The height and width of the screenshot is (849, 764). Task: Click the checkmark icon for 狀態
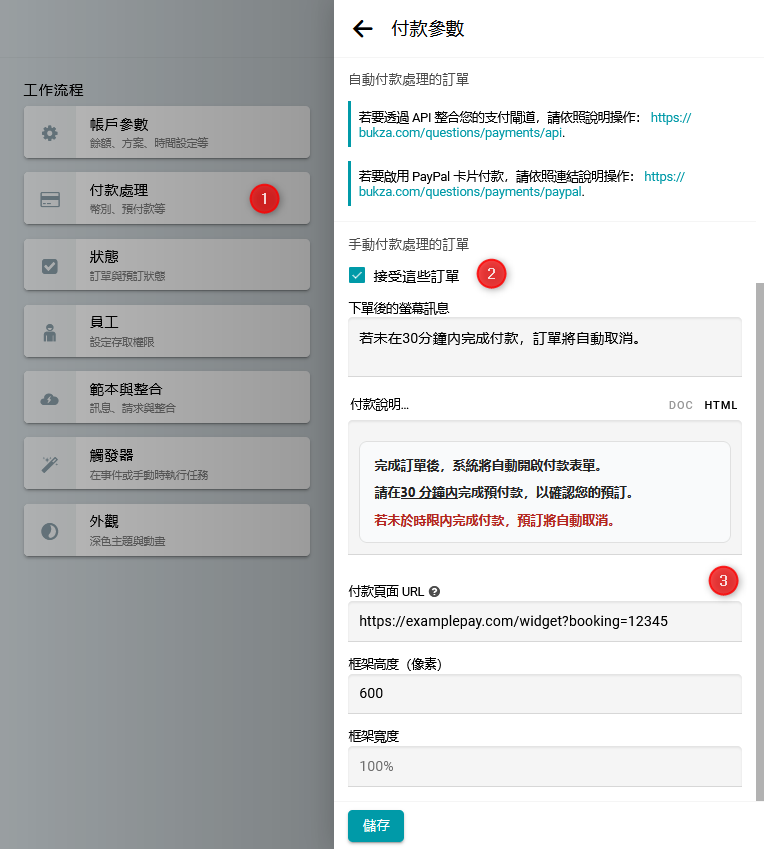pyautogui.click(x=50, y=266)
